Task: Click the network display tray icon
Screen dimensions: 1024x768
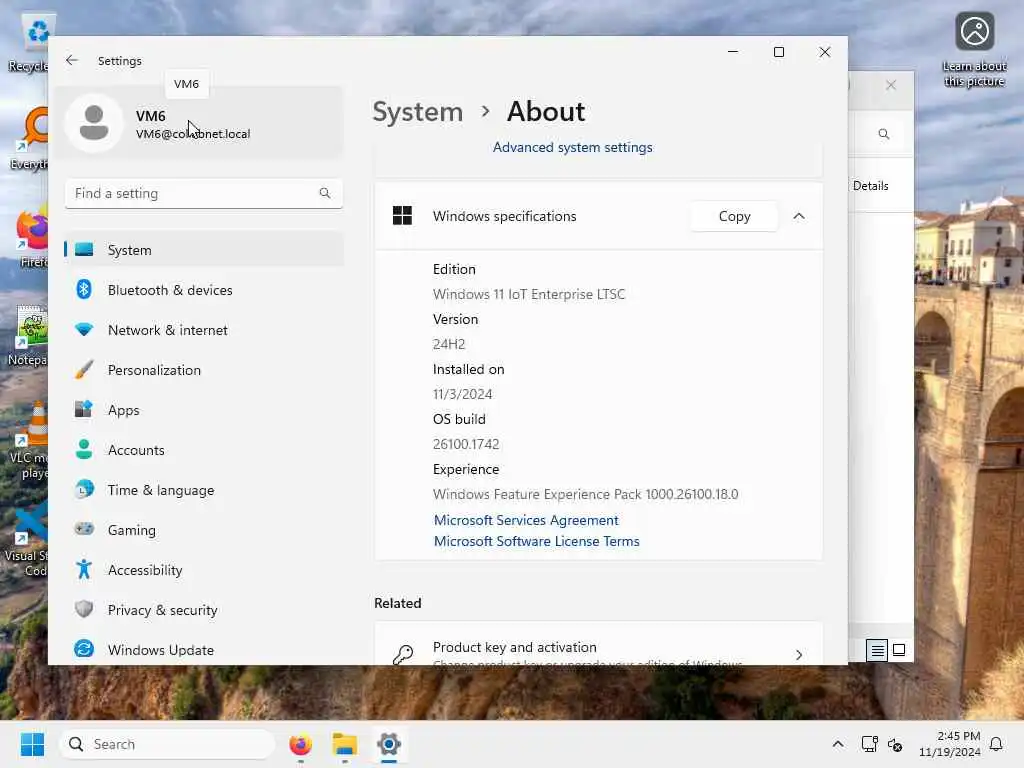Action: (869, 744)
